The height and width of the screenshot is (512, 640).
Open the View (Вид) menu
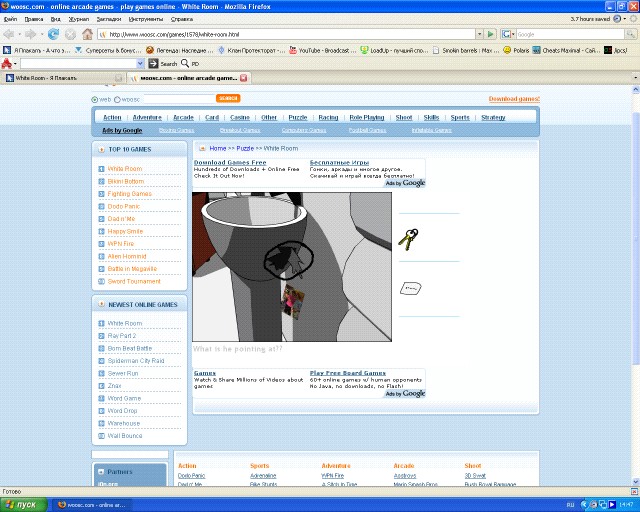[x=56, y=19]
